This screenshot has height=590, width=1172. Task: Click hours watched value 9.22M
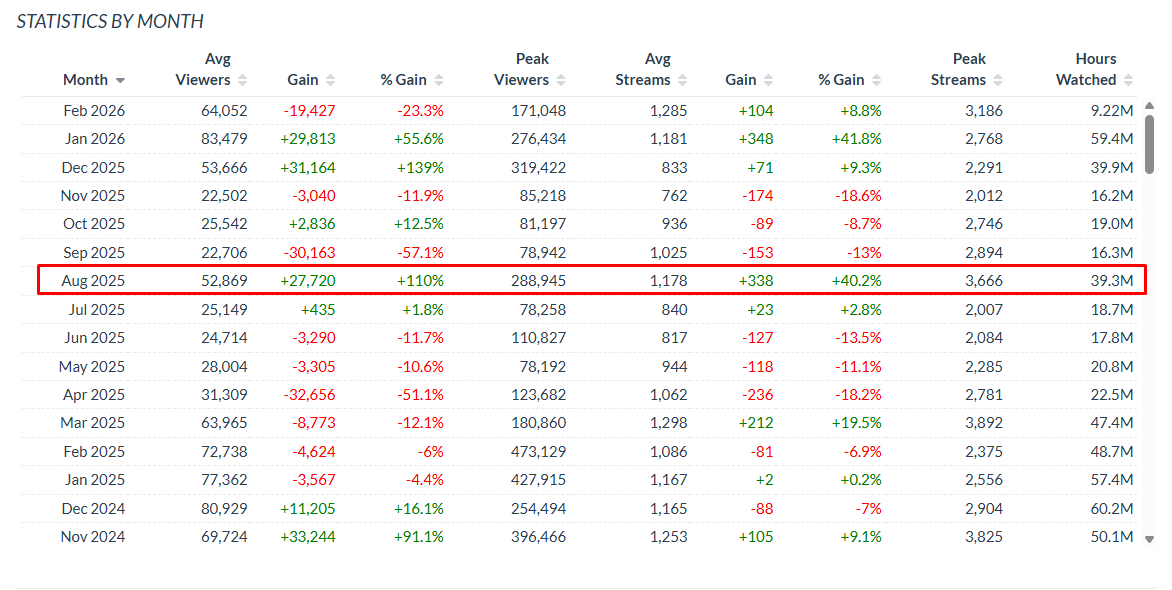[1112, 111]
